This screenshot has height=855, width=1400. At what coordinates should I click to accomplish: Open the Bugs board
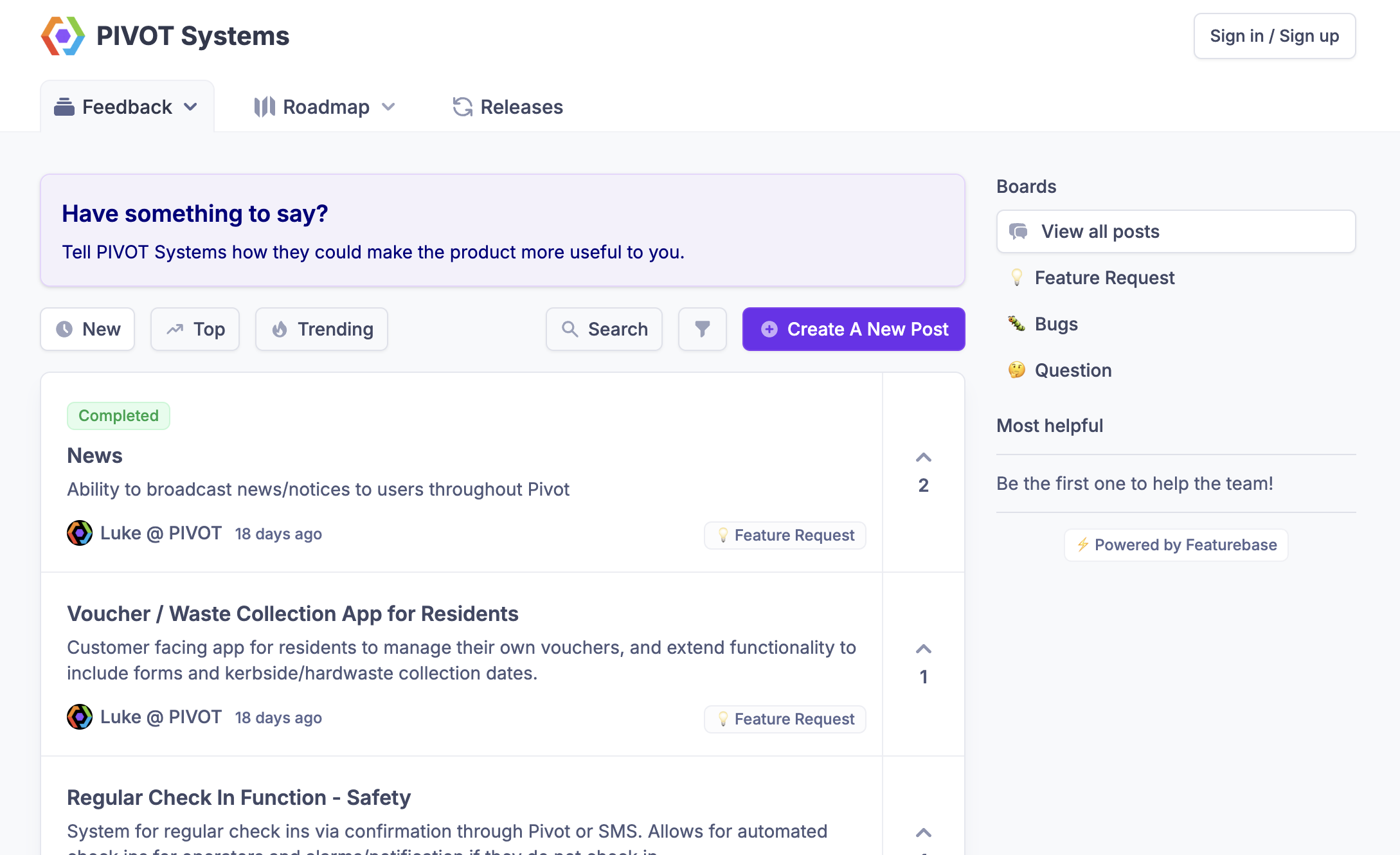click(1055, 324)
